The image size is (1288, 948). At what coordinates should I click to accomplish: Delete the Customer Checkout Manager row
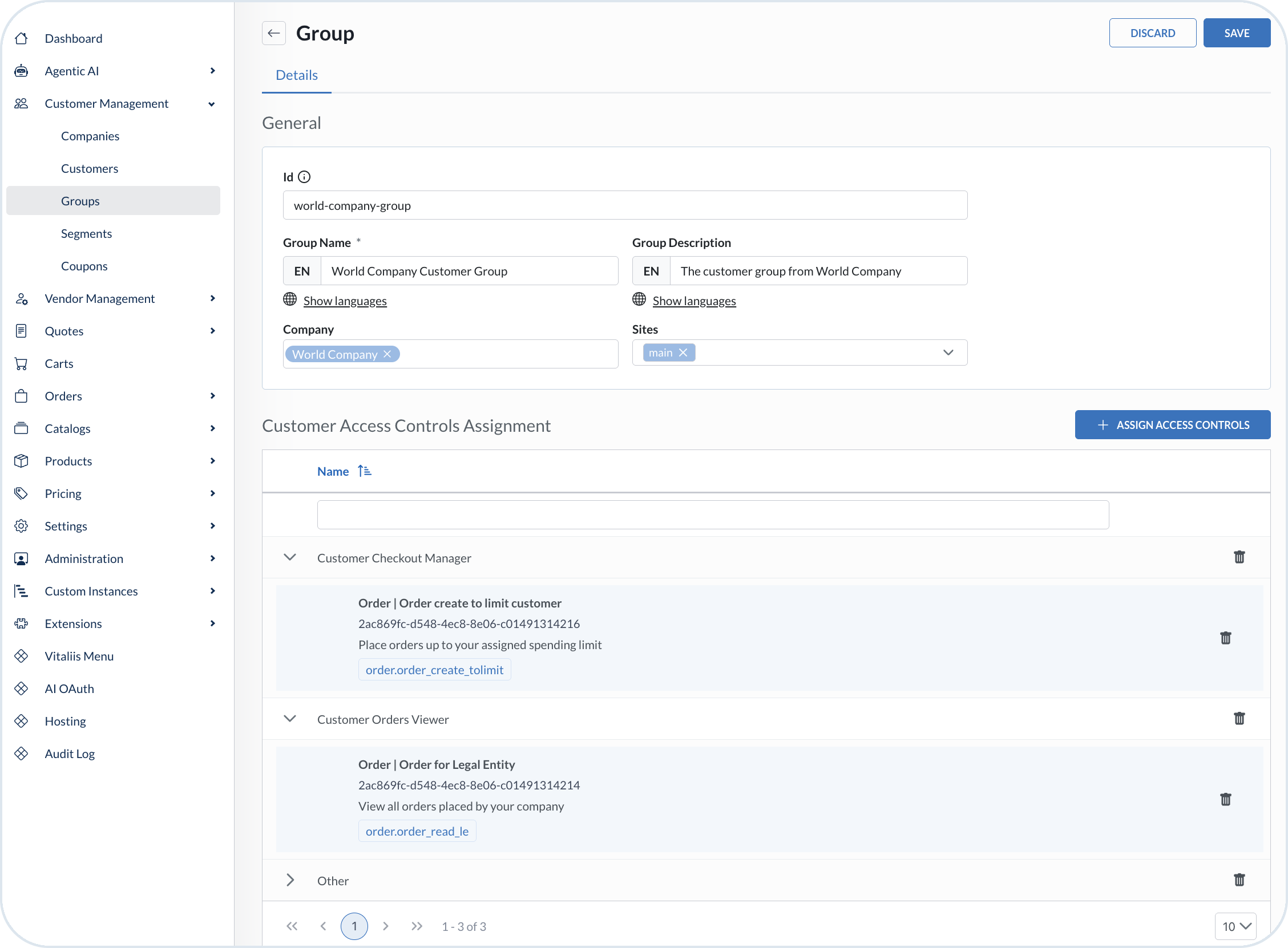pyautogui.click(x=1239, y=557)
